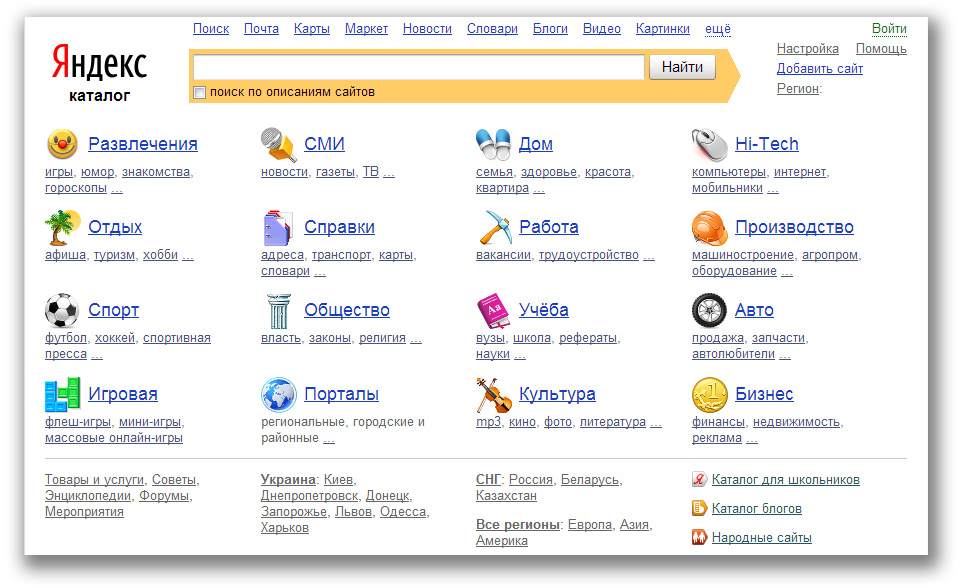Show more Порталы subcategories via ellipsis

pyautogui.click(x=329, y=437)
